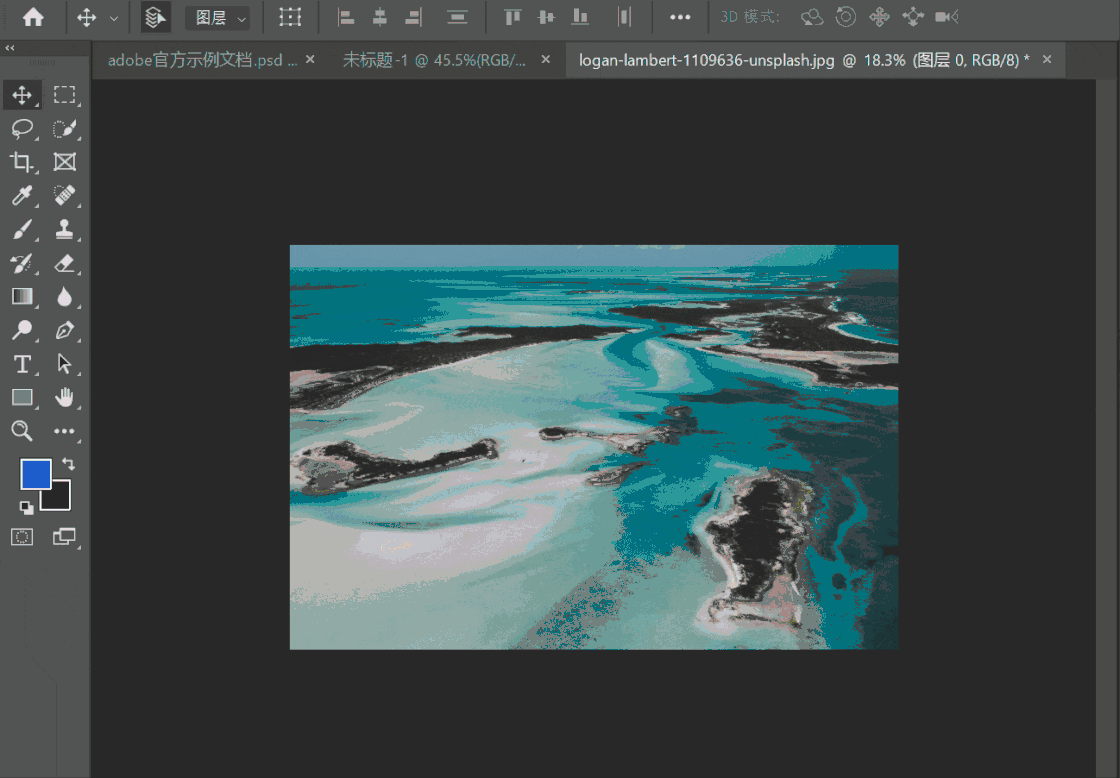The height and width of the screenshot is (778, 1120).
Task: Select the Dodge tool
Action: (22, 330)
